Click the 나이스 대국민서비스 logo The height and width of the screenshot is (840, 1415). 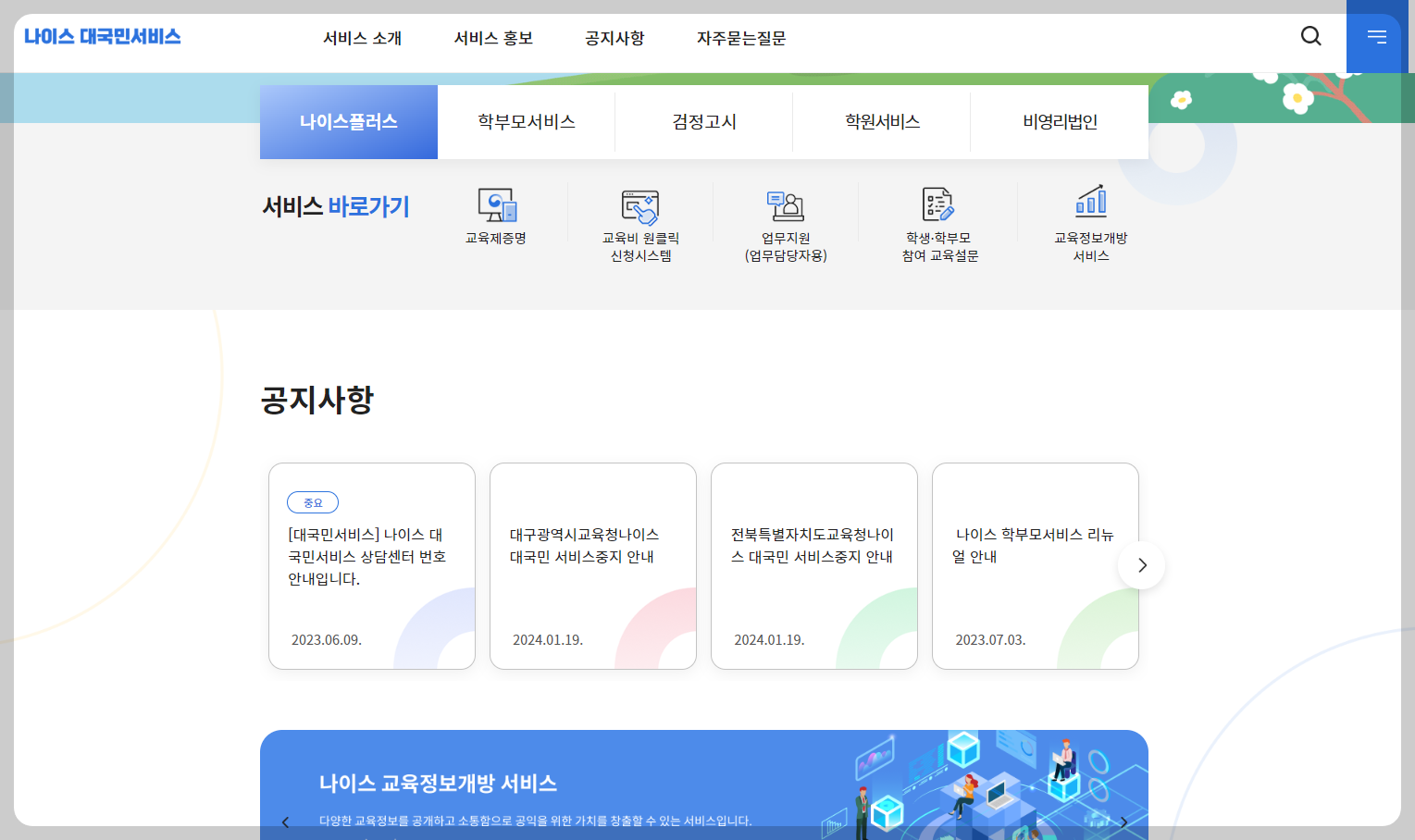(x=102, y=36)
